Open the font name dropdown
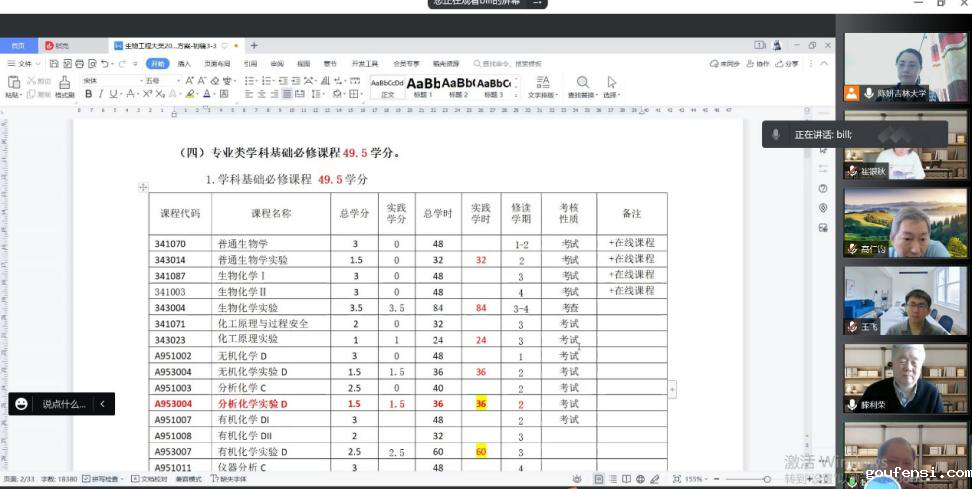This screenshot has height=489, width=972. (108, 80)
